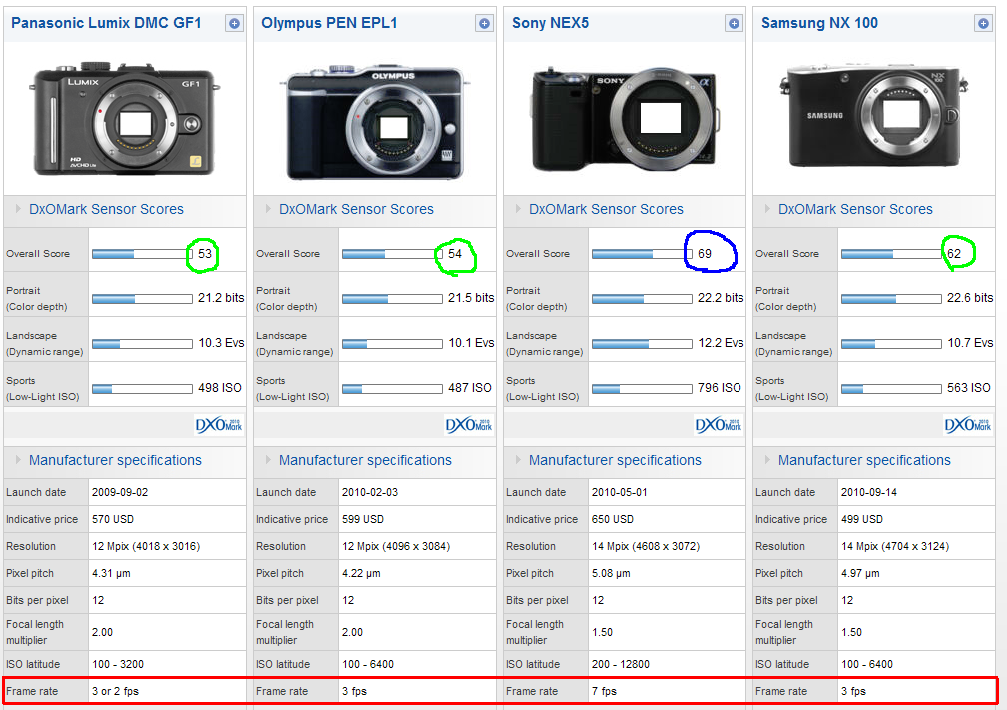
Task: Click the '487 ISO' Sports value
Action: [x=470, y=388]
